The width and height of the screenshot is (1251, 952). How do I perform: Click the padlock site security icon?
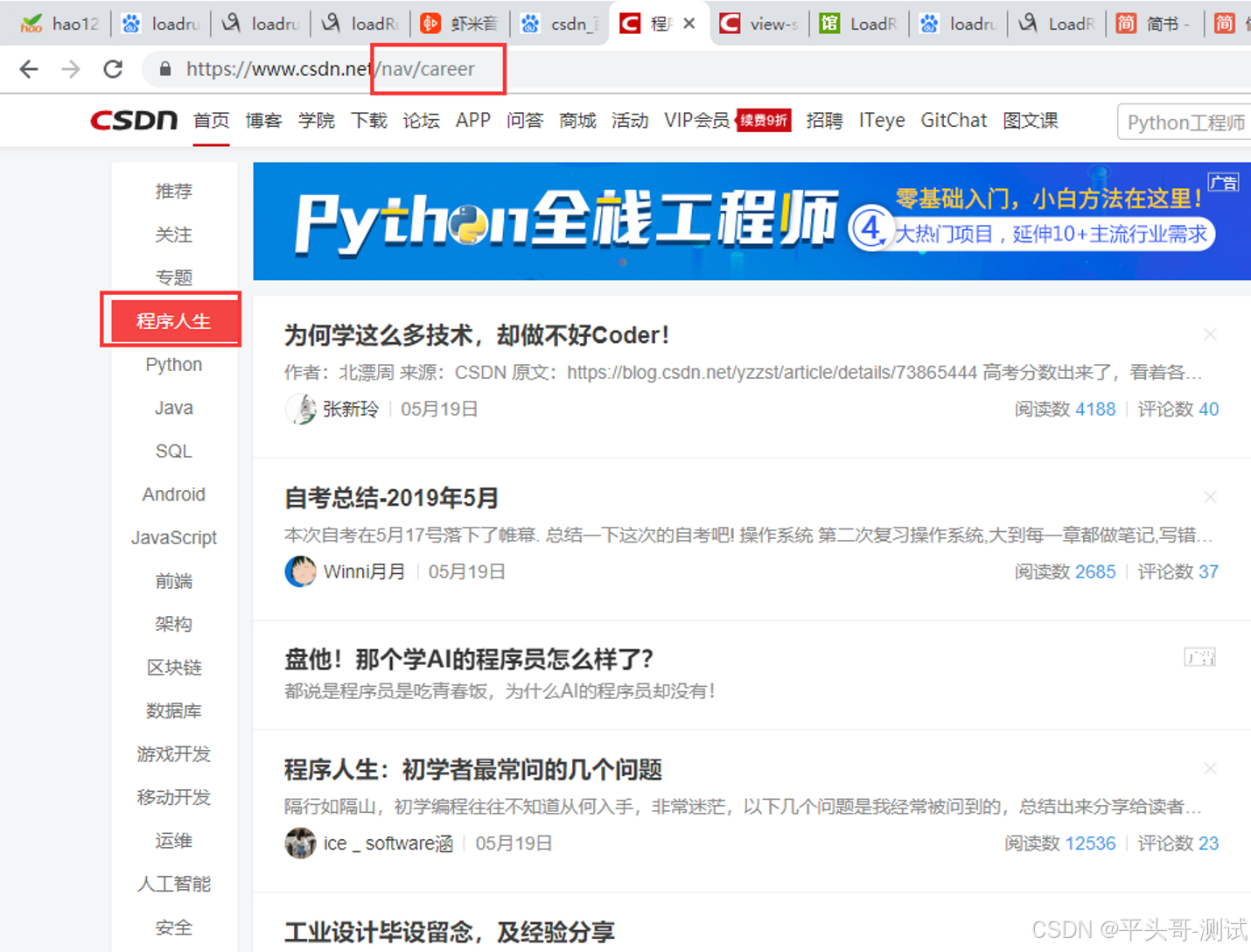click(x=164, y=69)
